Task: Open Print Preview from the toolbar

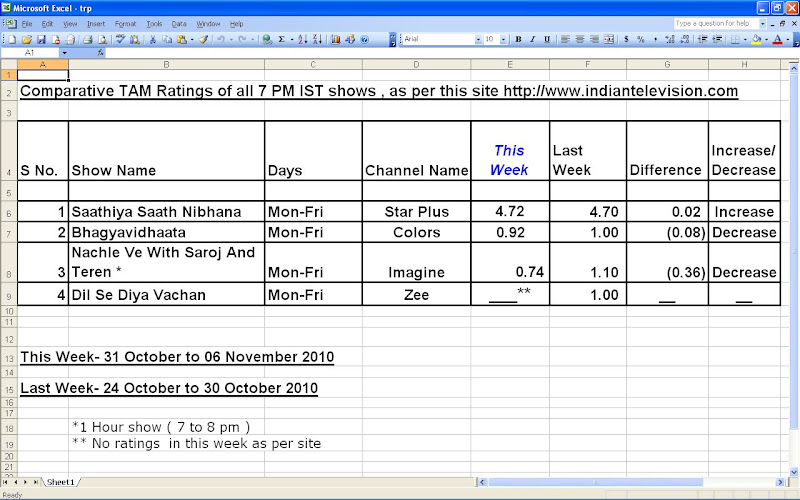Action: (103, 39)
